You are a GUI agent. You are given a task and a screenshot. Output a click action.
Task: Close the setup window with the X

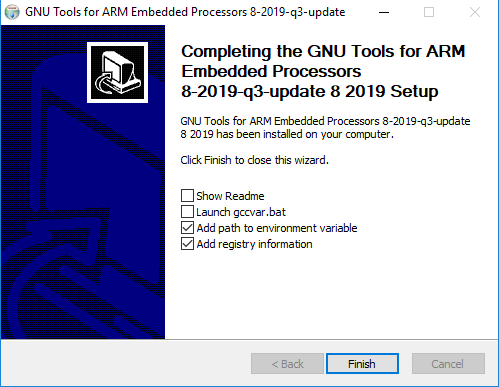click(475, 12)
